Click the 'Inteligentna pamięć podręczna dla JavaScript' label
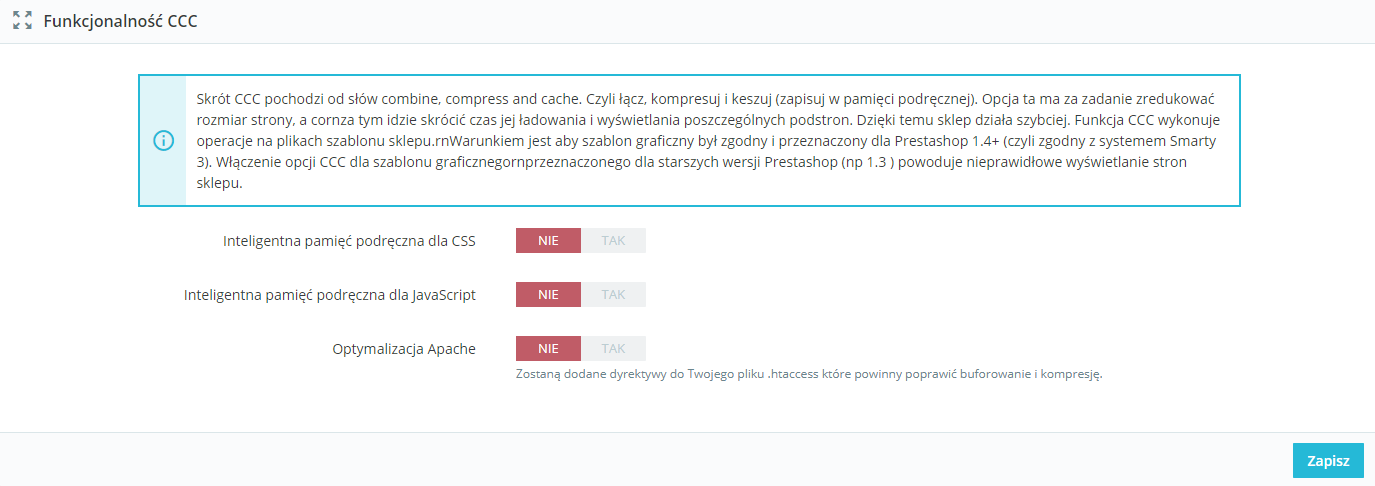Image resolution: width=1375 pixels, height=486 pixels. pyautogui.click(x=330, y=295)
